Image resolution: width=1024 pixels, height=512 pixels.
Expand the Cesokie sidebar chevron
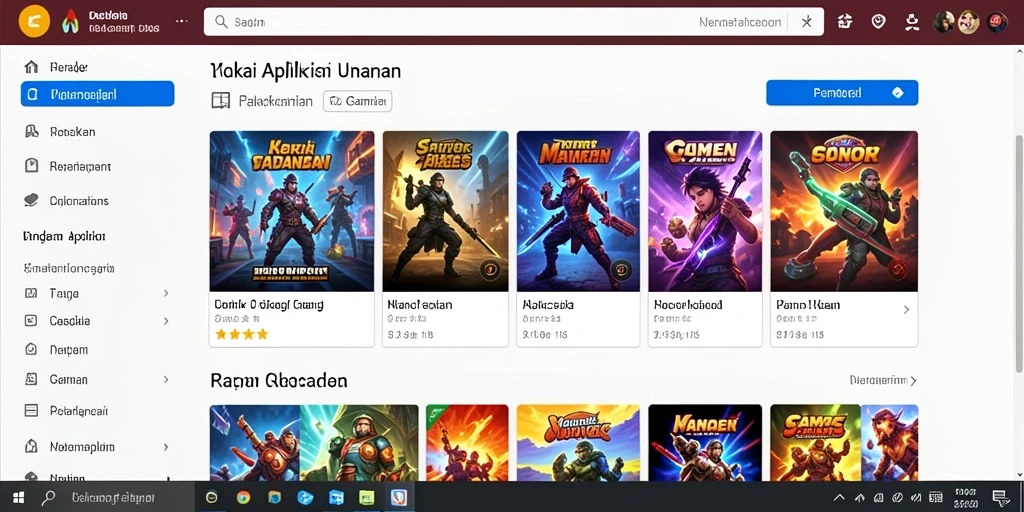(x=166, y=321)
